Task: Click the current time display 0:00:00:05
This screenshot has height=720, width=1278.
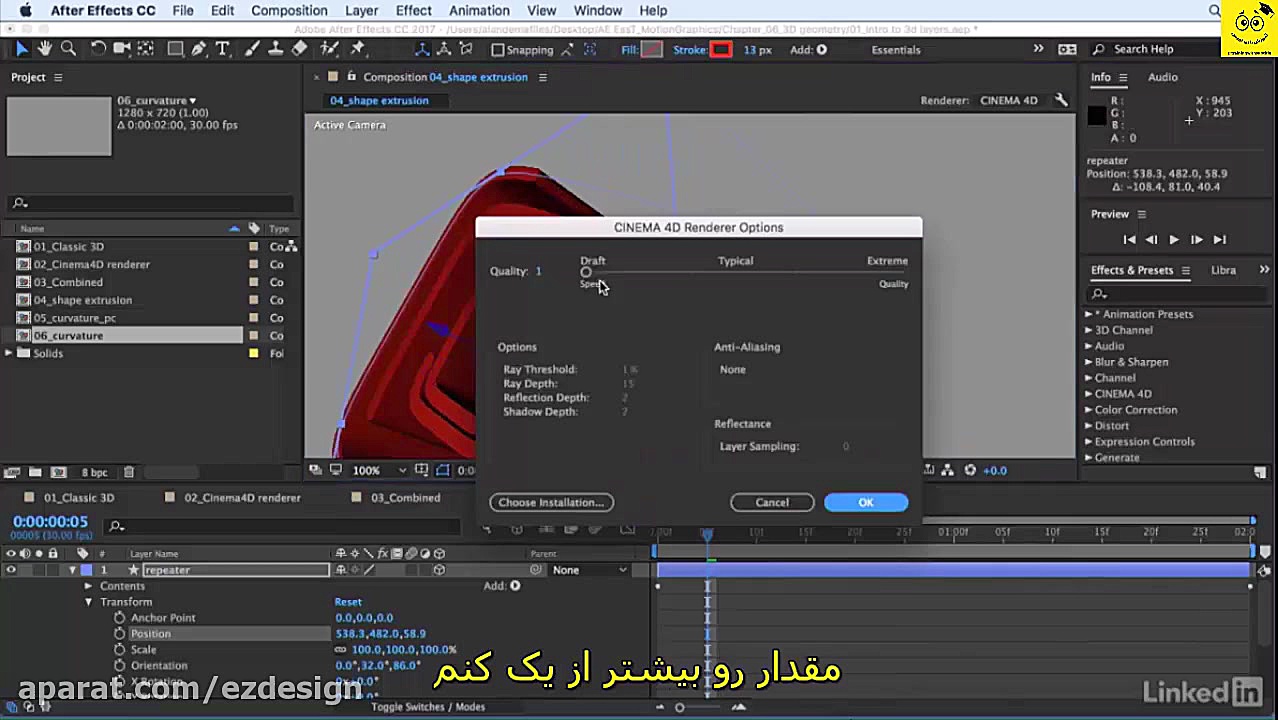Action: point(51,521)
